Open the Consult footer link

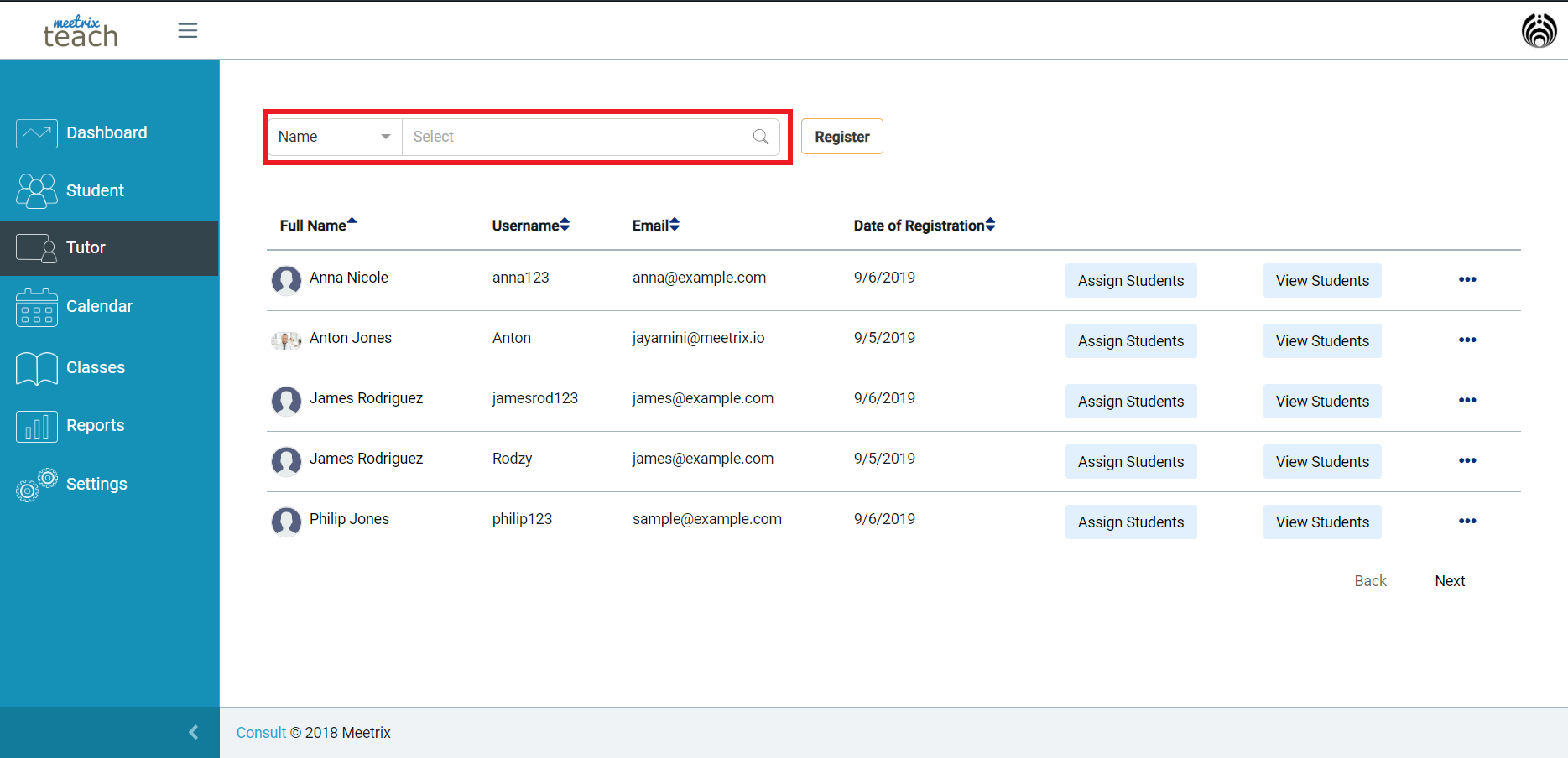click(261, 733)
